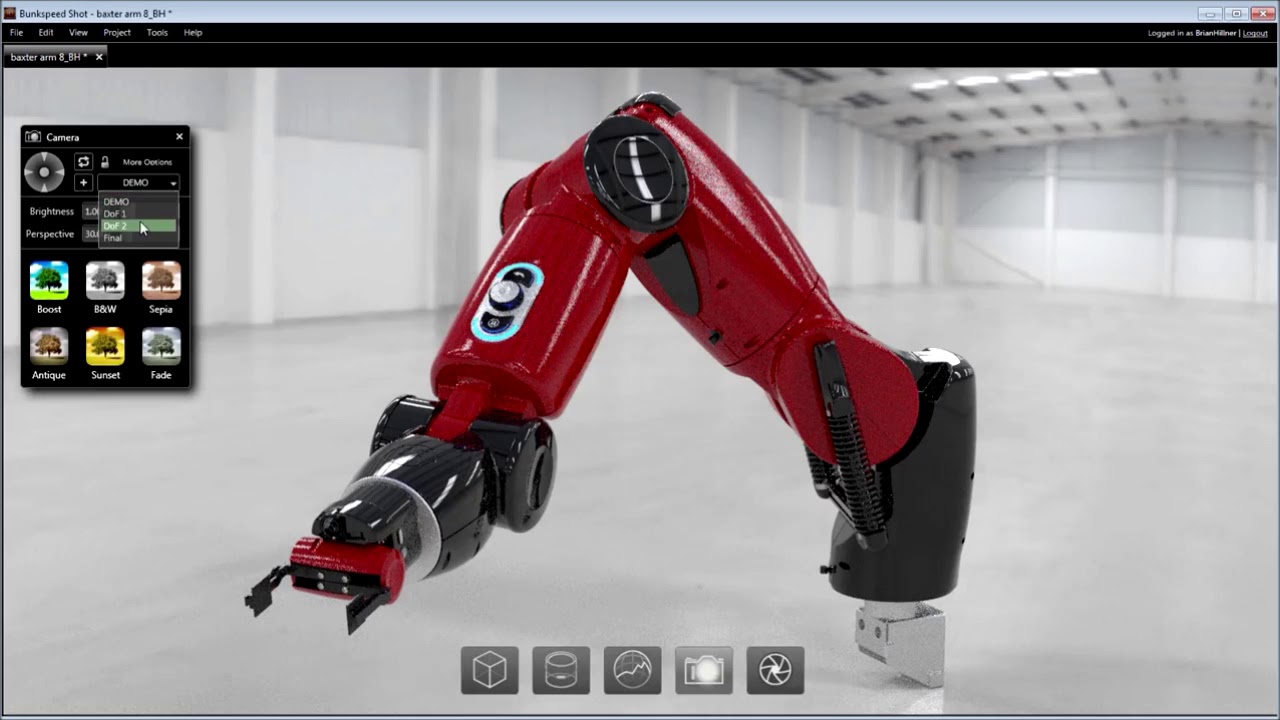Select DoF 1 from camera list
This screenshot has width=1280, height=720.
[x=139, y=214]
